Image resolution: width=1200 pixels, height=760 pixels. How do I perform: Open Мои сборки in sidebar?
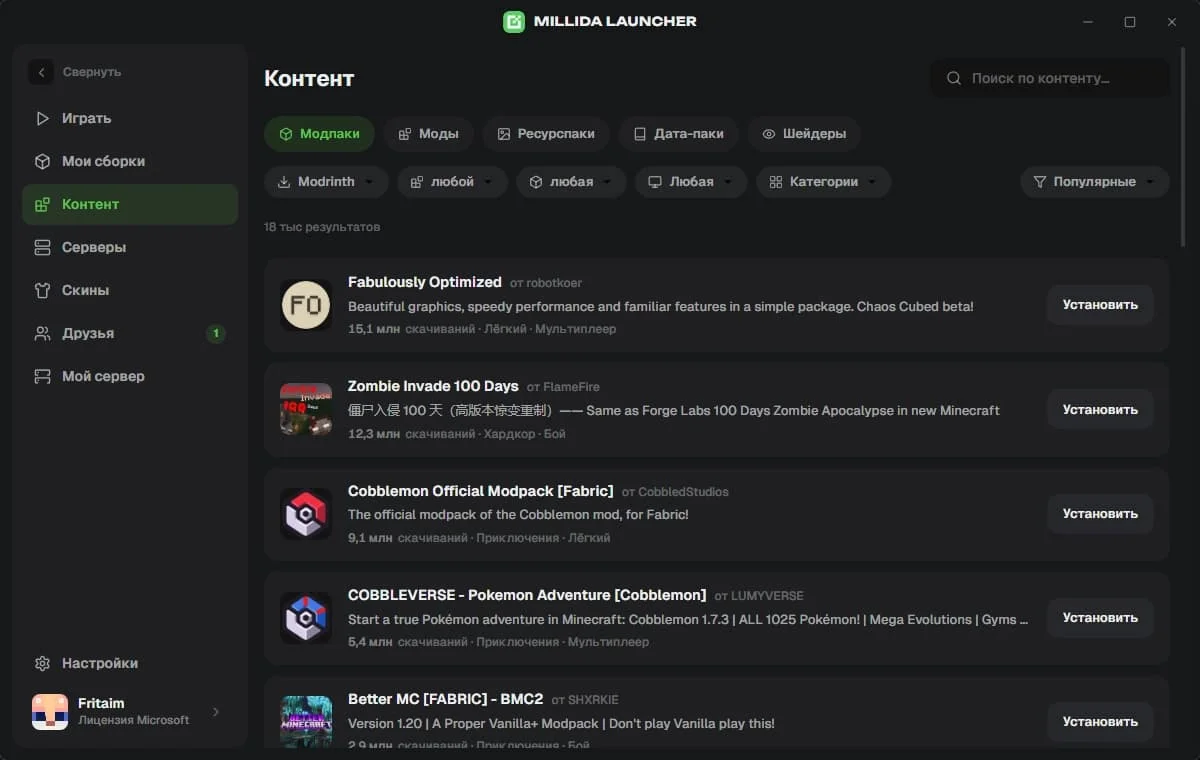(130, 161)
